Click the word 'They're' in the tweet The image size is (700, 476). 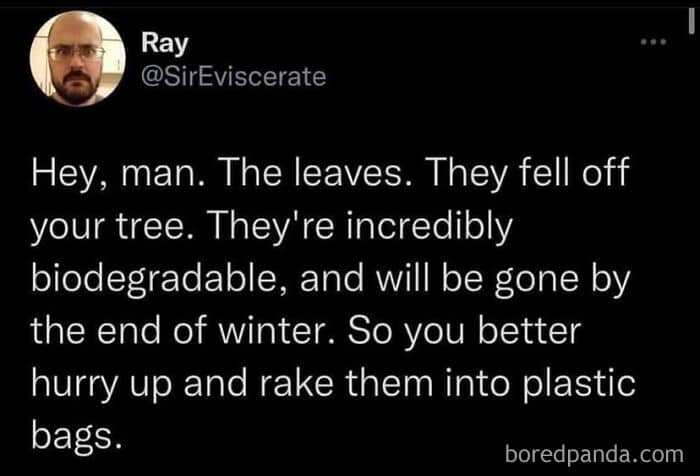[x=272, y=226]
